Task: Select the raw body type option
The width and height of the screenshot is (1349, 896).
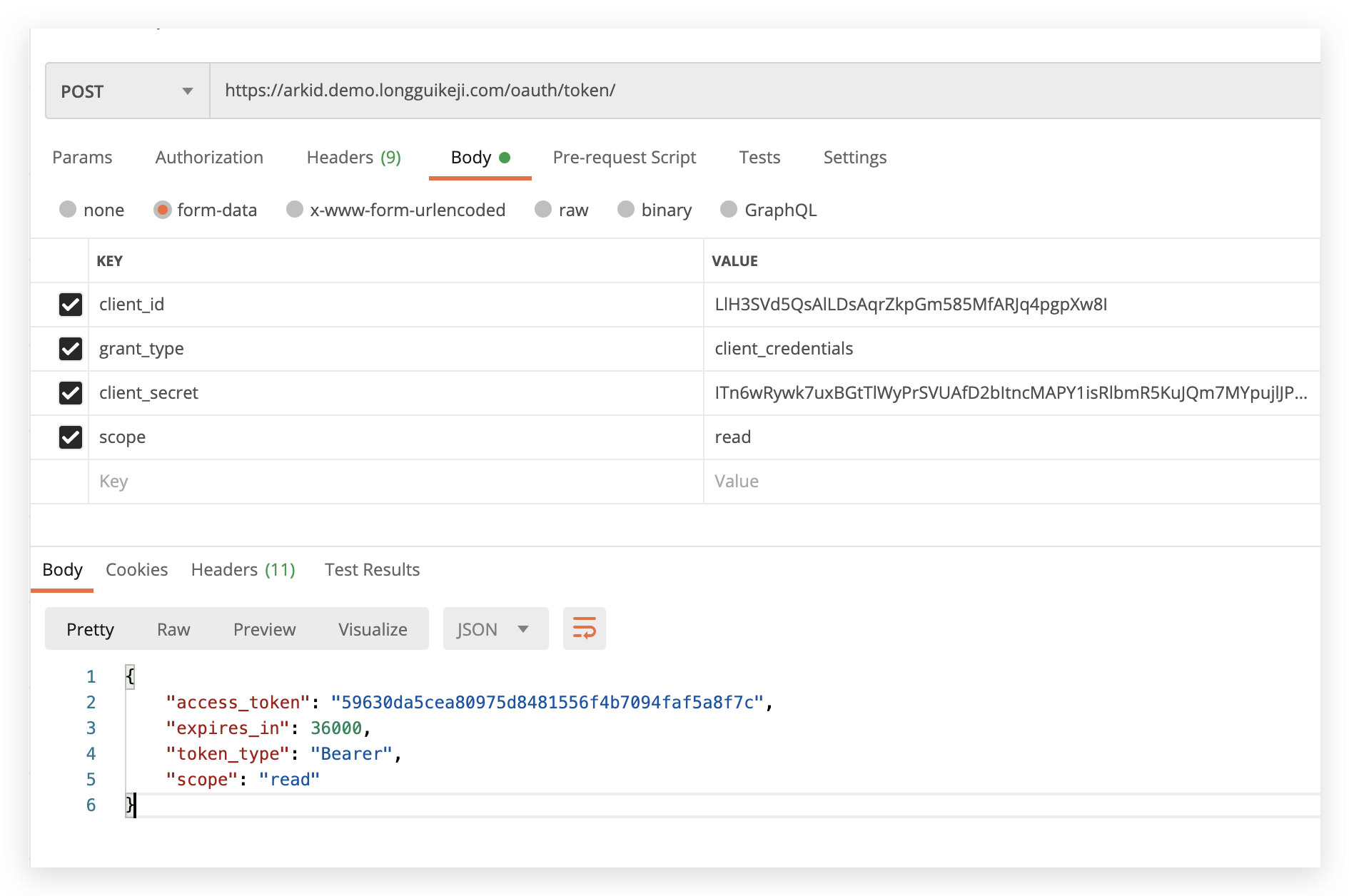Action: pyautogui.click(x=543, y=210)
